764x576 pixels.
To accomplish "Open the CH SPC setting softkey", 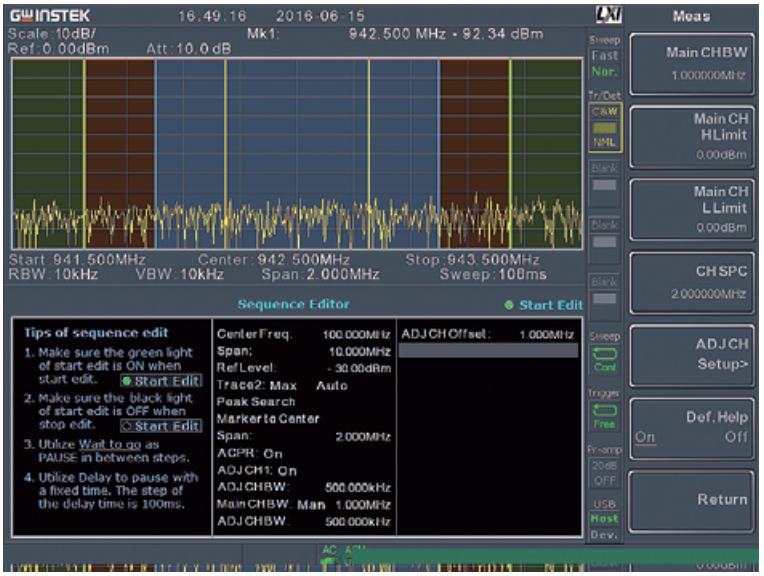I will click(692, 283).
